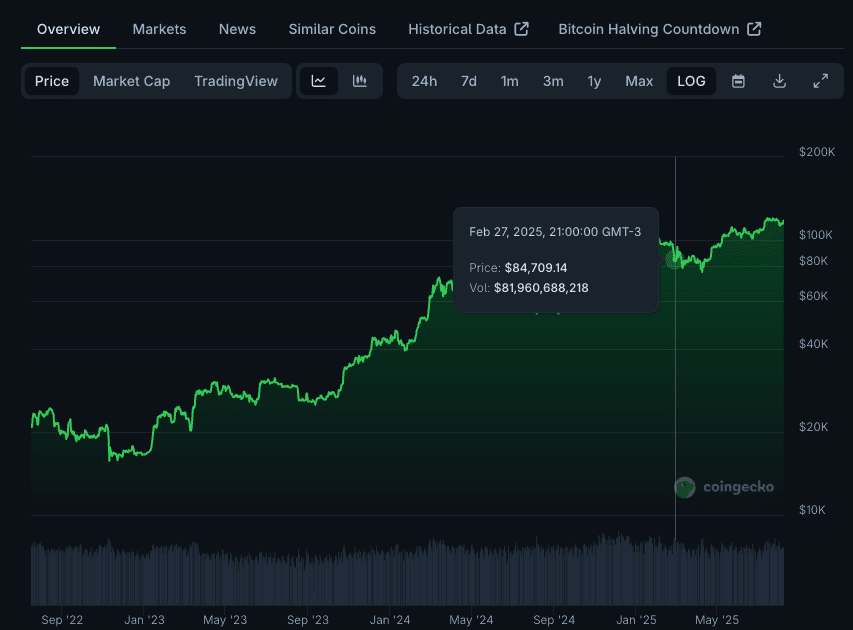The width and height of the screenshot is (853, 630).
Task: Choose the 7d time range
Action: (468, 81)
